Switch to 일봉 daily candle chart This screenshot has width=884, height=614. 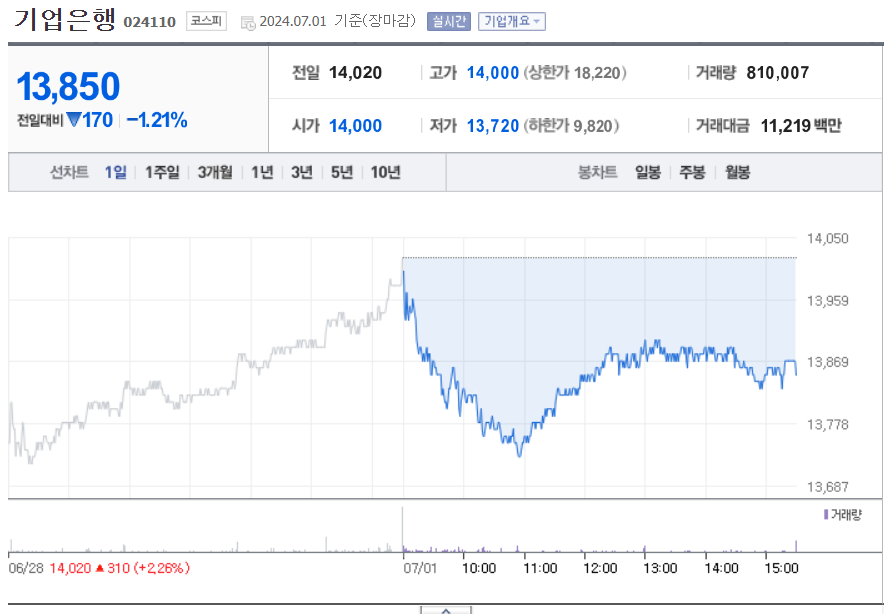tap(648, 172)
